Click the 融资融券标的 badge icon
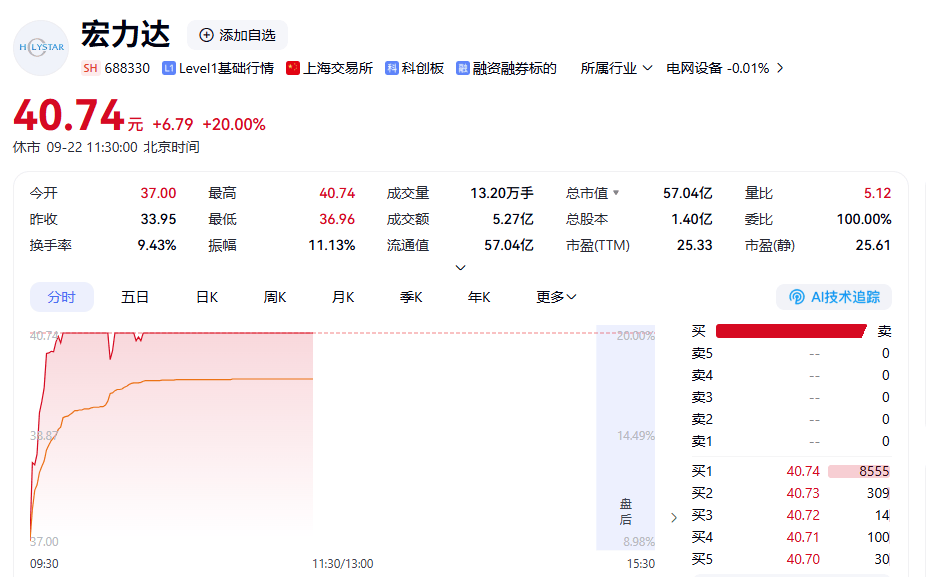The width and height of the screenshot is (926, 577). click(462, 69)
